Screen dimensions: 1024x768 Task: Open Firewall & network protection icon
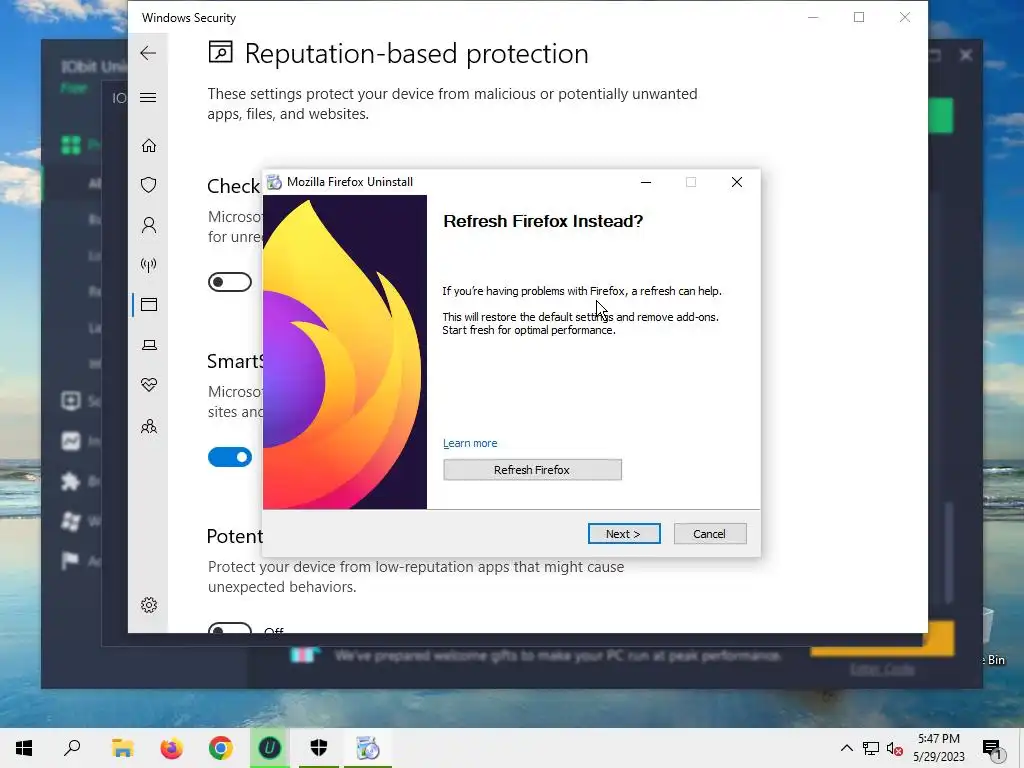pos(149,264)
